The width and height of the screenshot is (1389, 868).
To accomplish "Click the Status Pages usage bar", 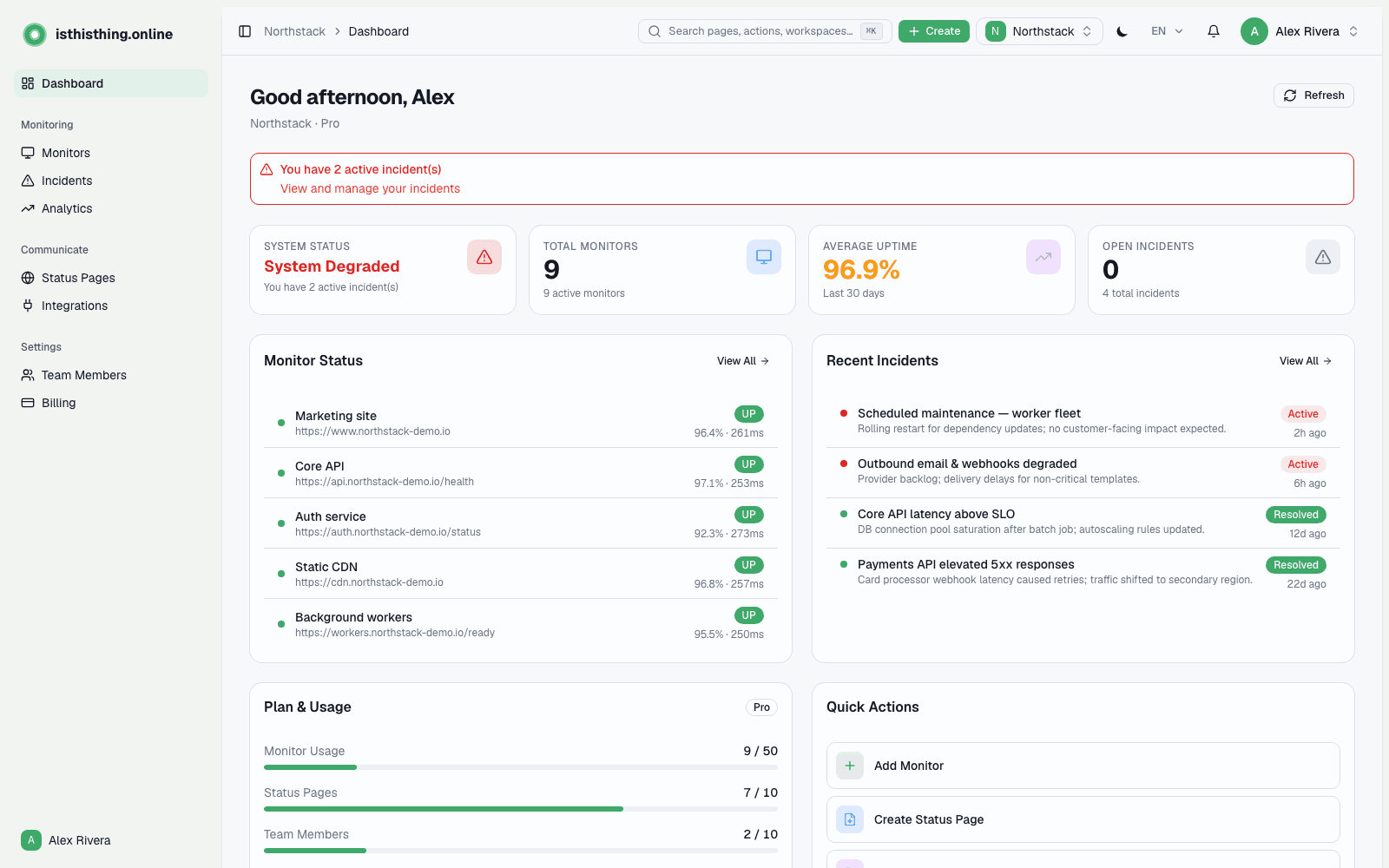I will [x=521, y=809].
